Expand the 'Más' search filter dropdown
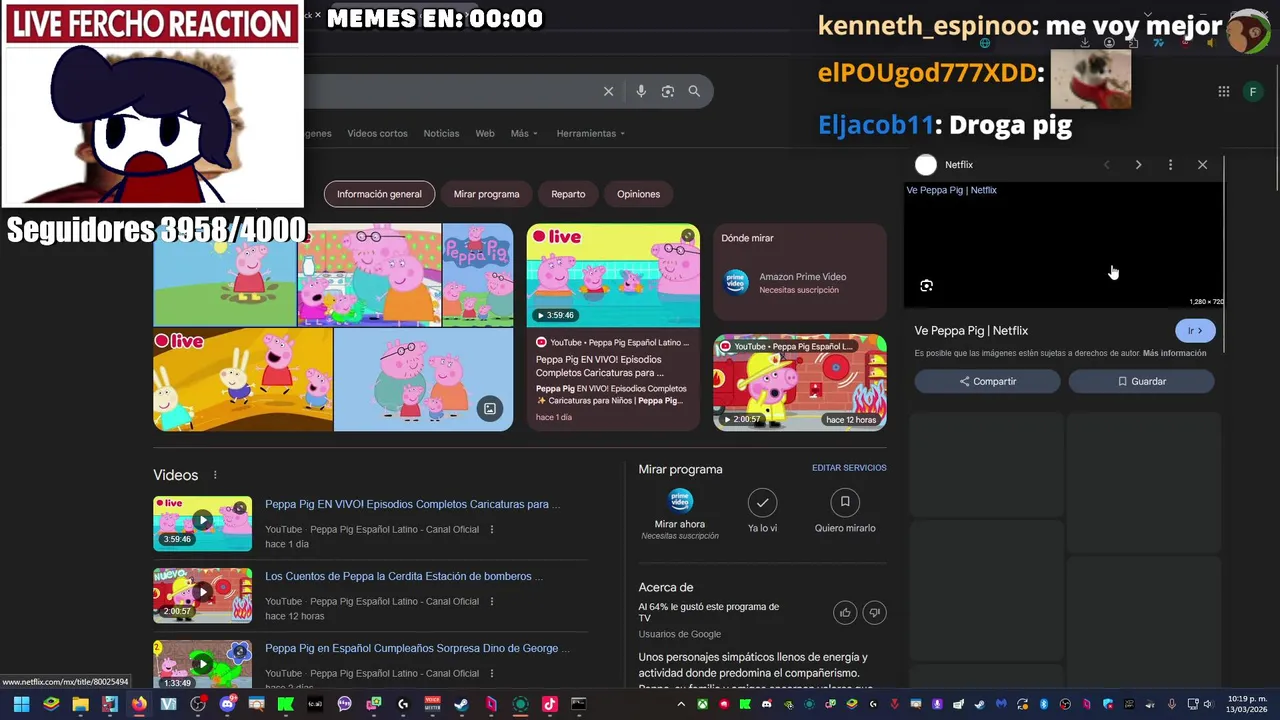The image size is (1280, 720). [x=524, y=133]
